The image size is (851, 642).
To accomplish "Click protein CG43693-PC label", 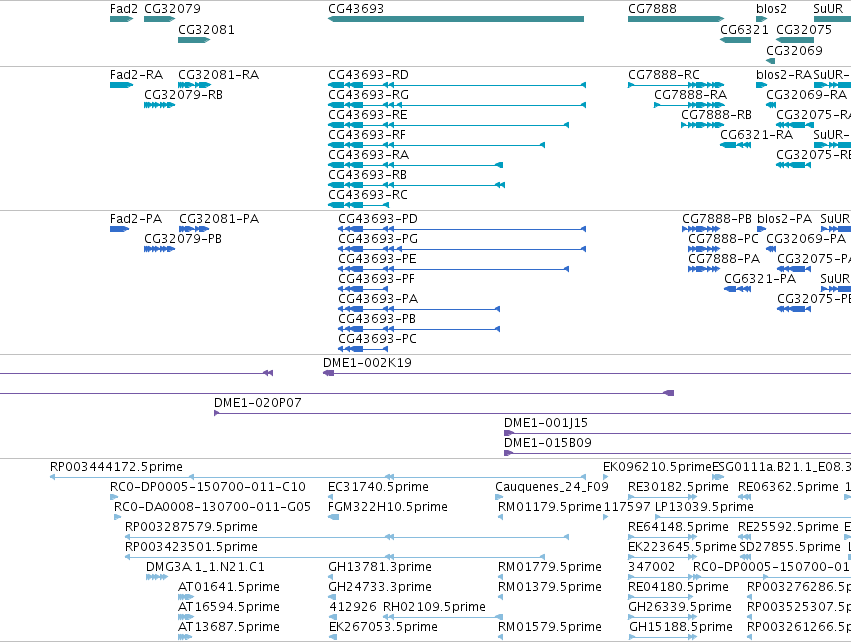I will (x=377, y=339).
